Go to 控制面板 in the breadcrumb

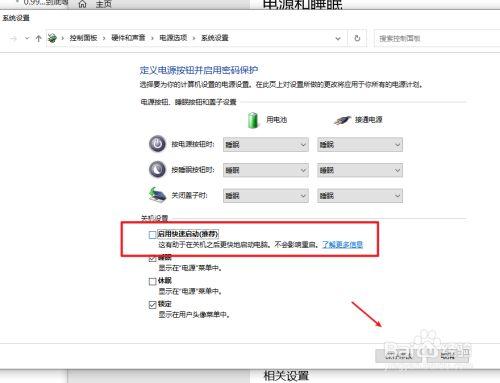(x=83, y=38)
